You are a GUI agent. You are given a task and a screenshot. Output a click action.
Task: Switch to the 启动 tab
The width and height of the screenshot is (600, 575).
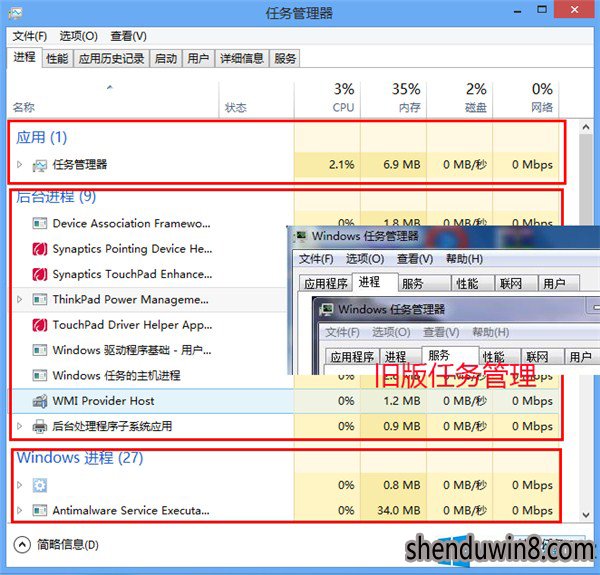166,59
